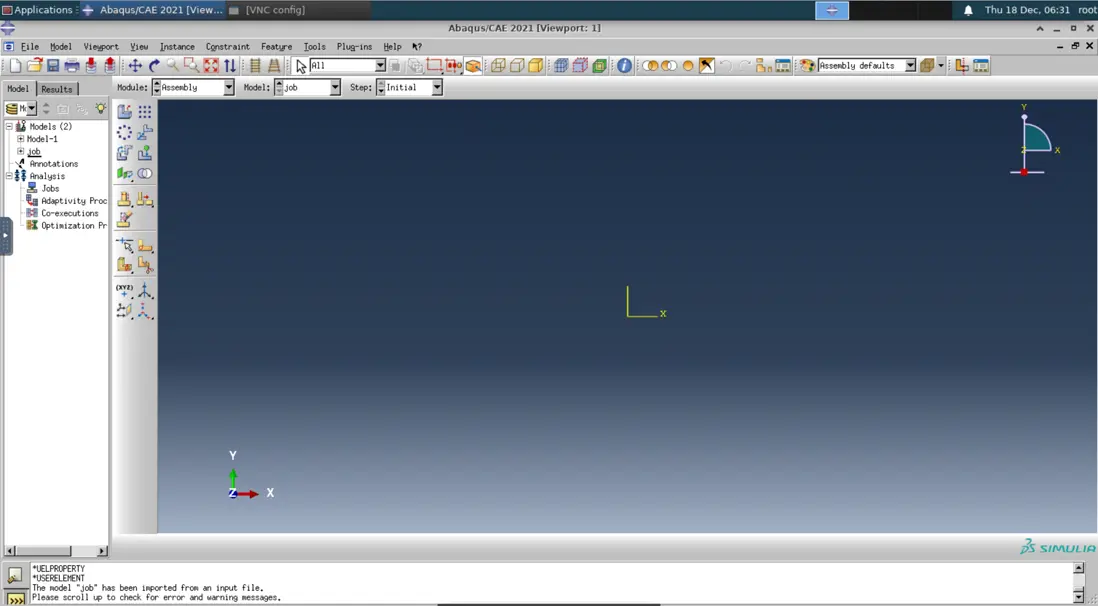Click the selection arrow cursor icon
The width and height of the screenshot is (1098, 606).
[x=301, y=66]
